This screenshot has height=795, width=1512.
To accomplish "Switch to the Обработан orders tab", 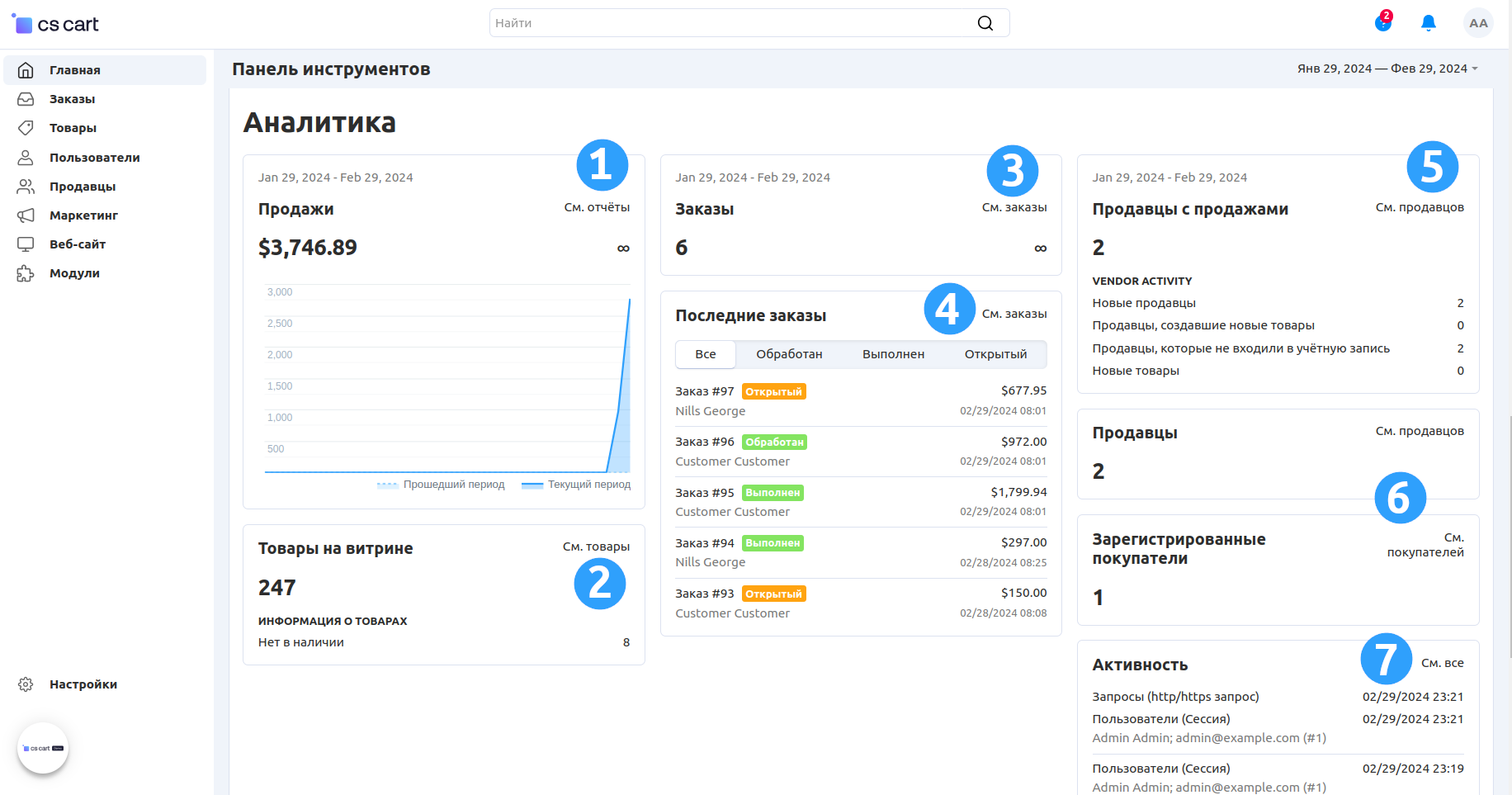I will point(788,354).
